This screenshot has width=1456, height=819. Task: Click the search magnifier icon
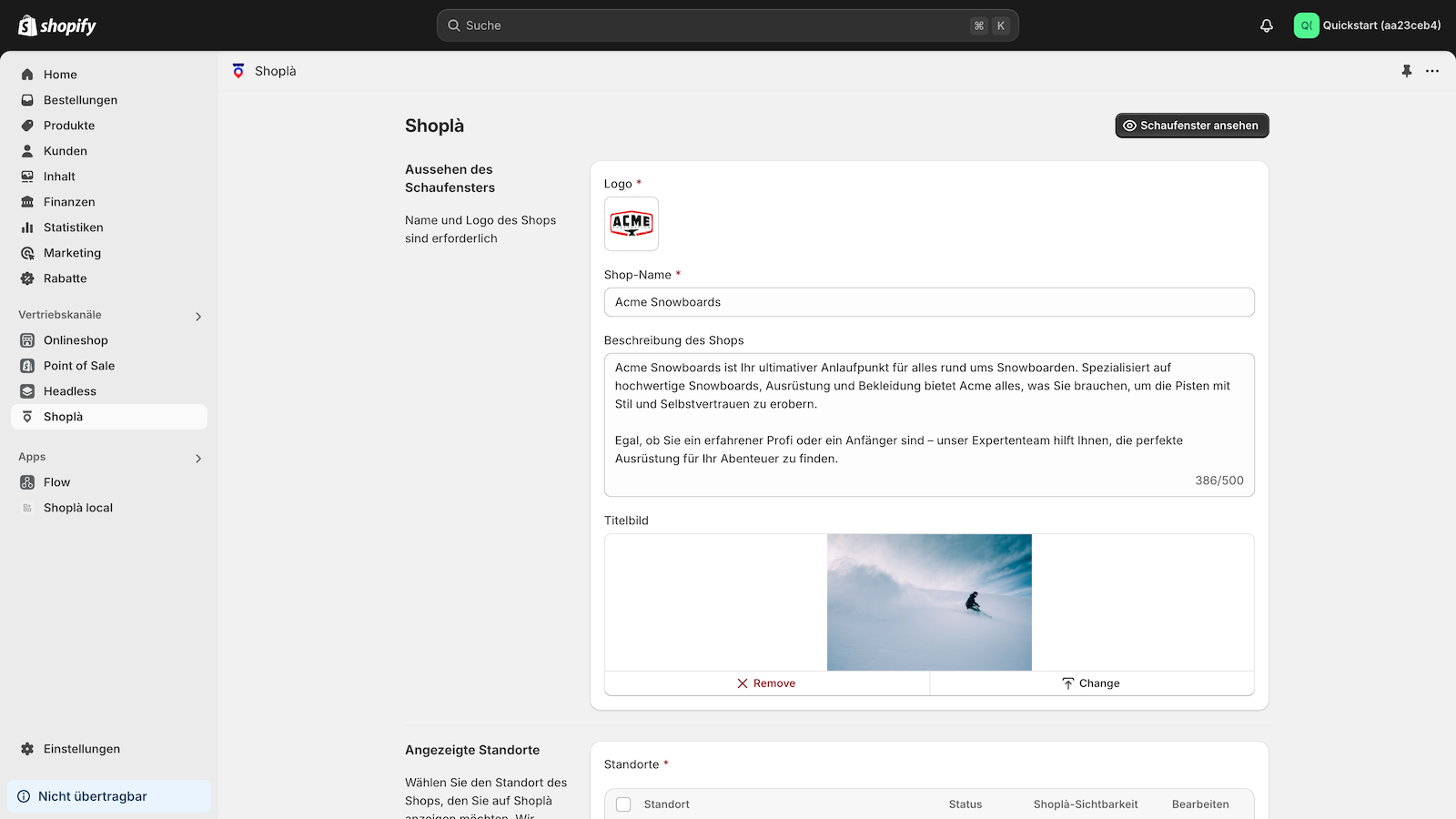pos(453,25)
